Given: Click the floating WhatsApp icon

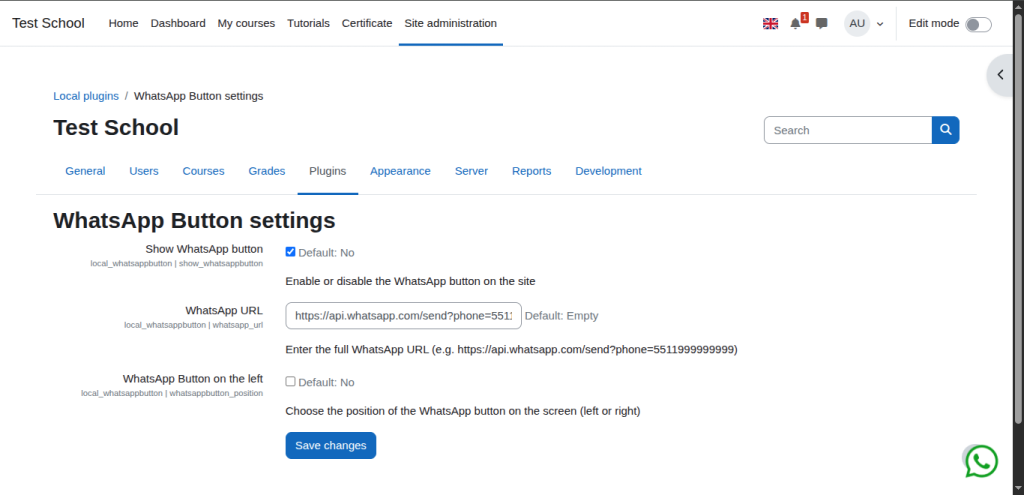Looking at the screenshot, I should [982, 462].
